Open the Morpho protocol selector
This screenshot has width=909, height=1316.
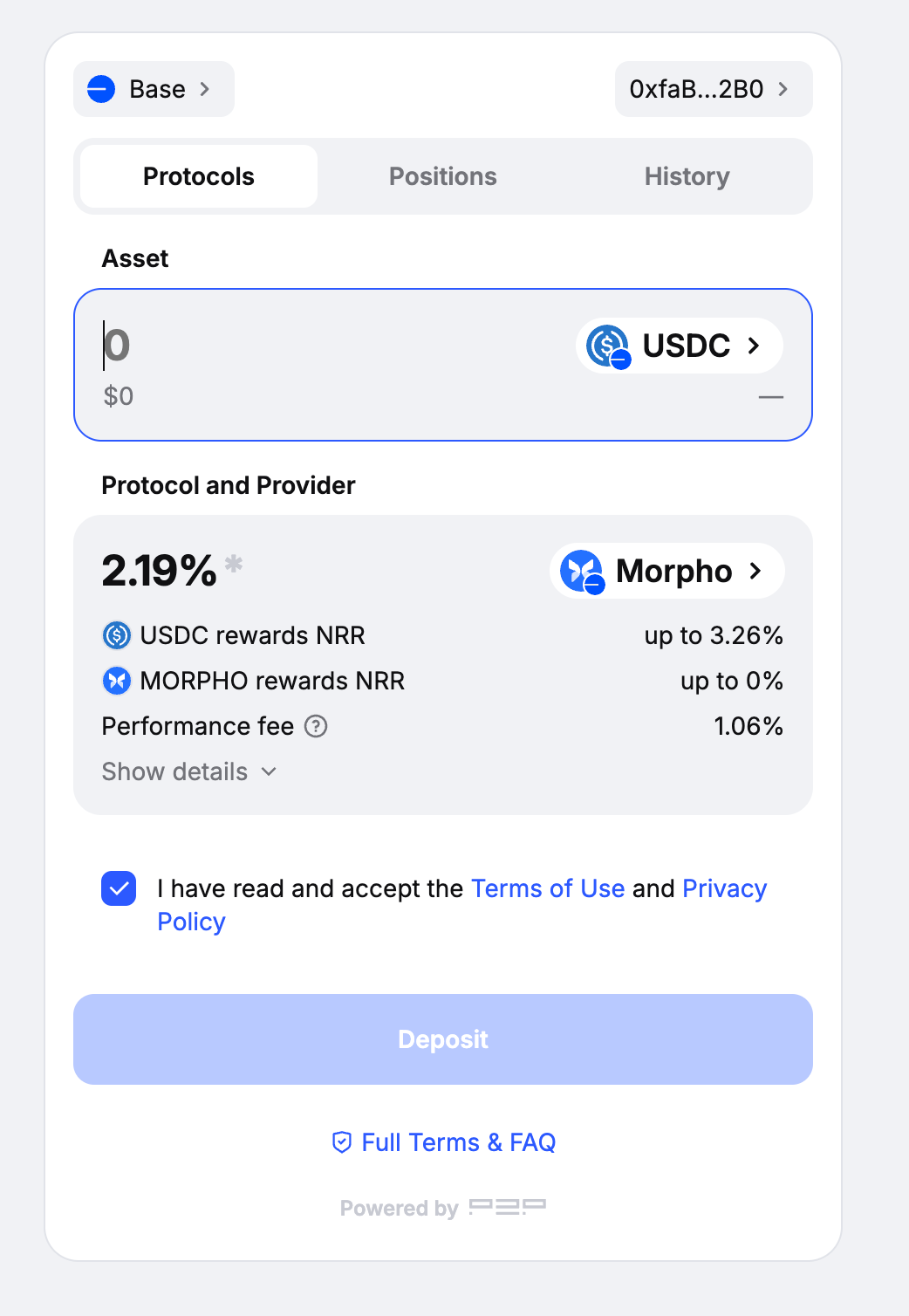click(667, 572)
